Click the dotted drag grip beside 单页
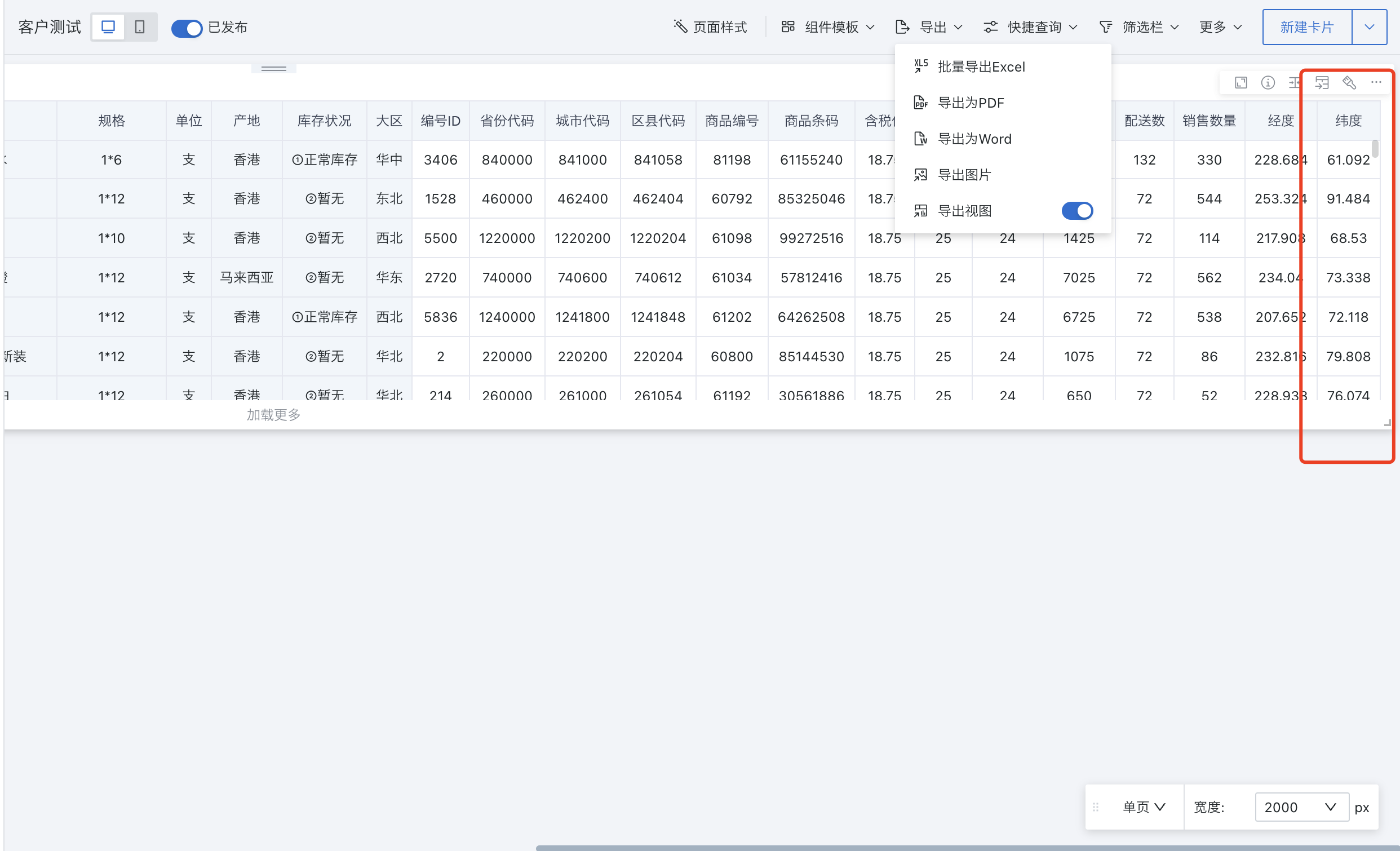1400x851 pixels. click(1096, 807)
